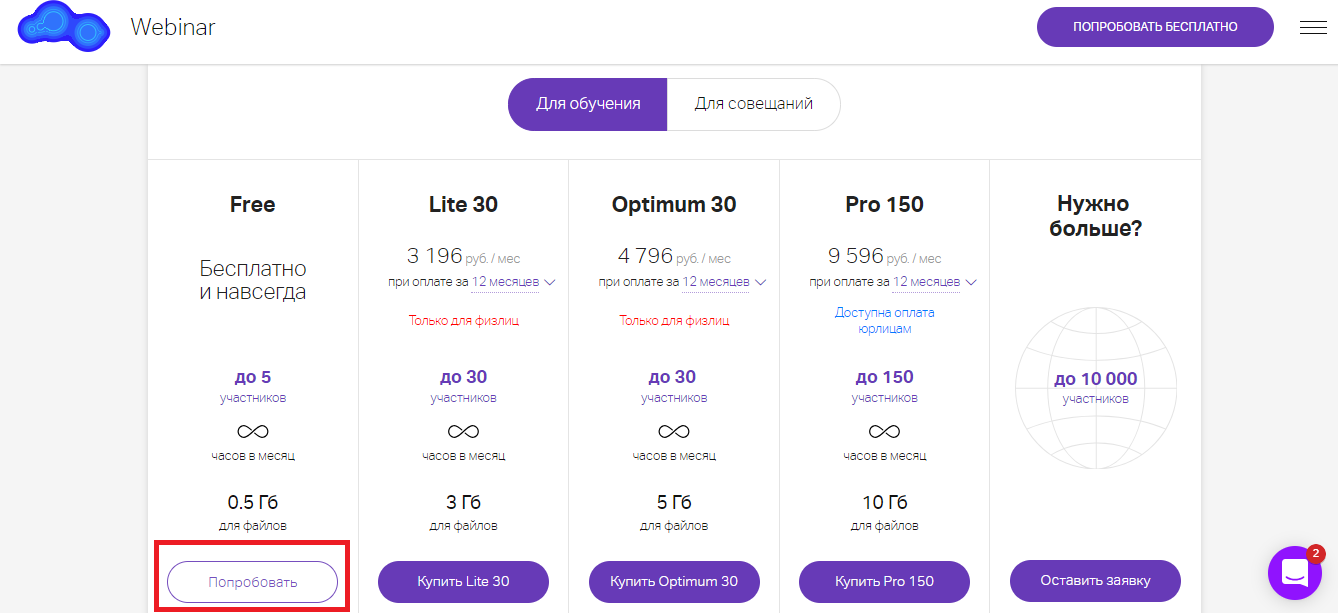Click the infinity icon under Pro 150
1338x613 pixels.
884,432
